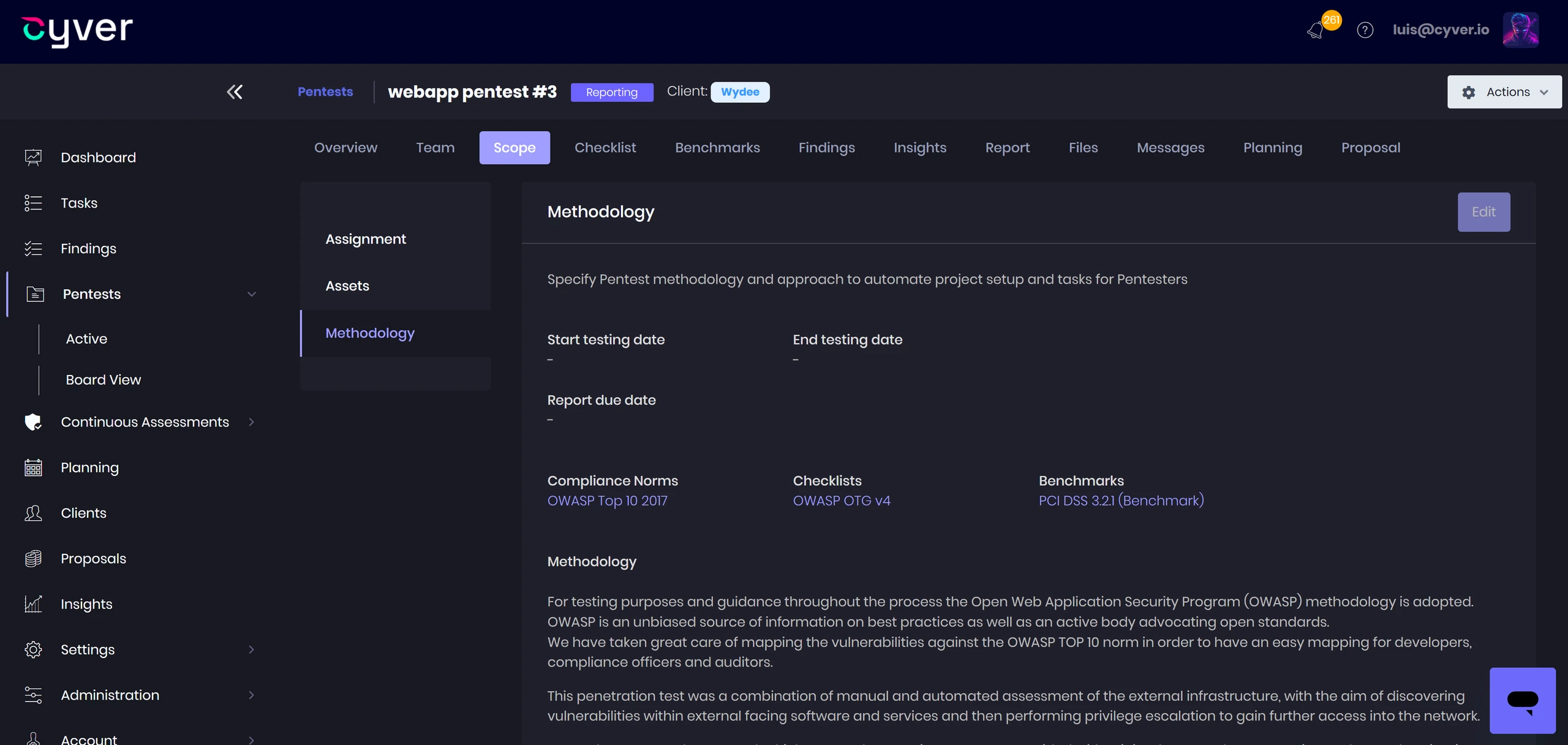The height and width of the screenshot is (745, 1568).
Task: Click the Edit button for Methodology
Action: pyautogui.click(x=1483, y=212)
